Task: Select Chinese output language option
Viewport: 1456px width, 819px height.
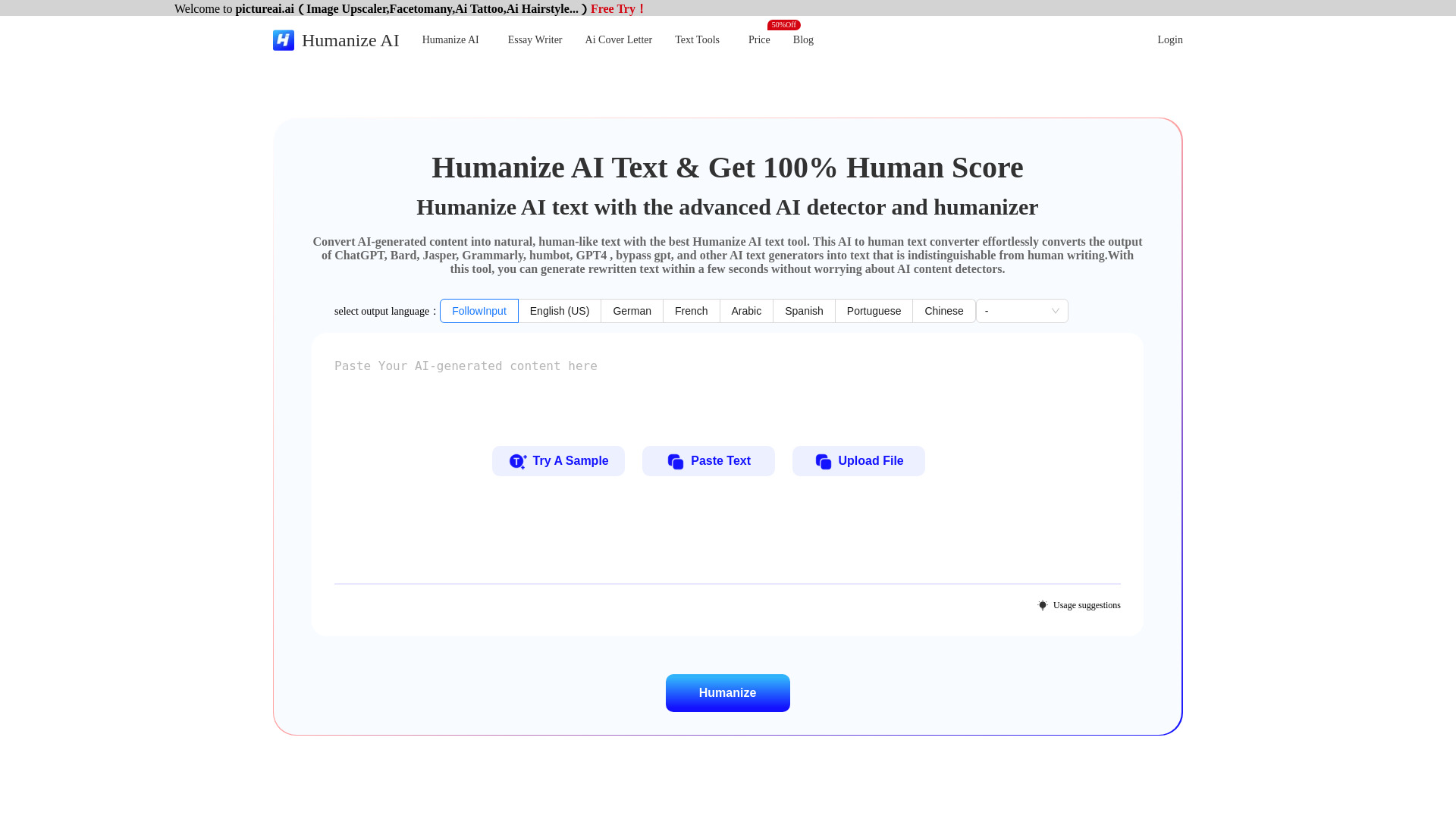Action: coord(943,310)
